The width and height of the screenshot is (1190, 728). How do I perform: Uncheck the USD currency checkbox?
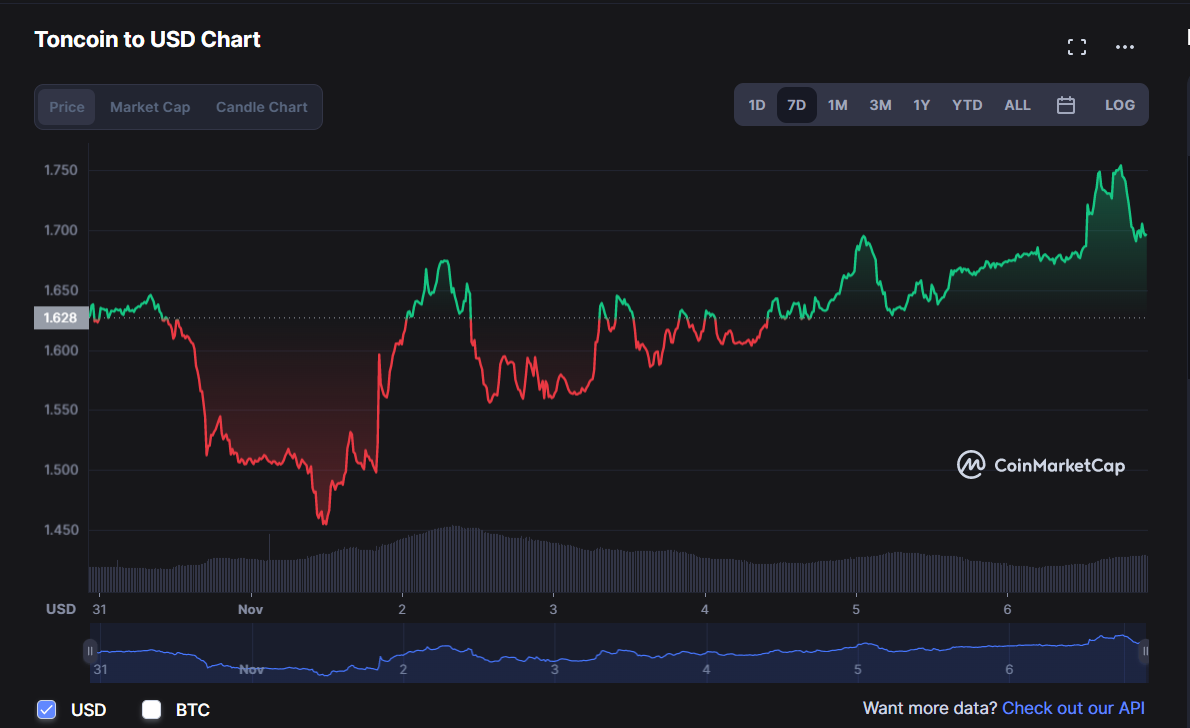click(x=46, y=709)
